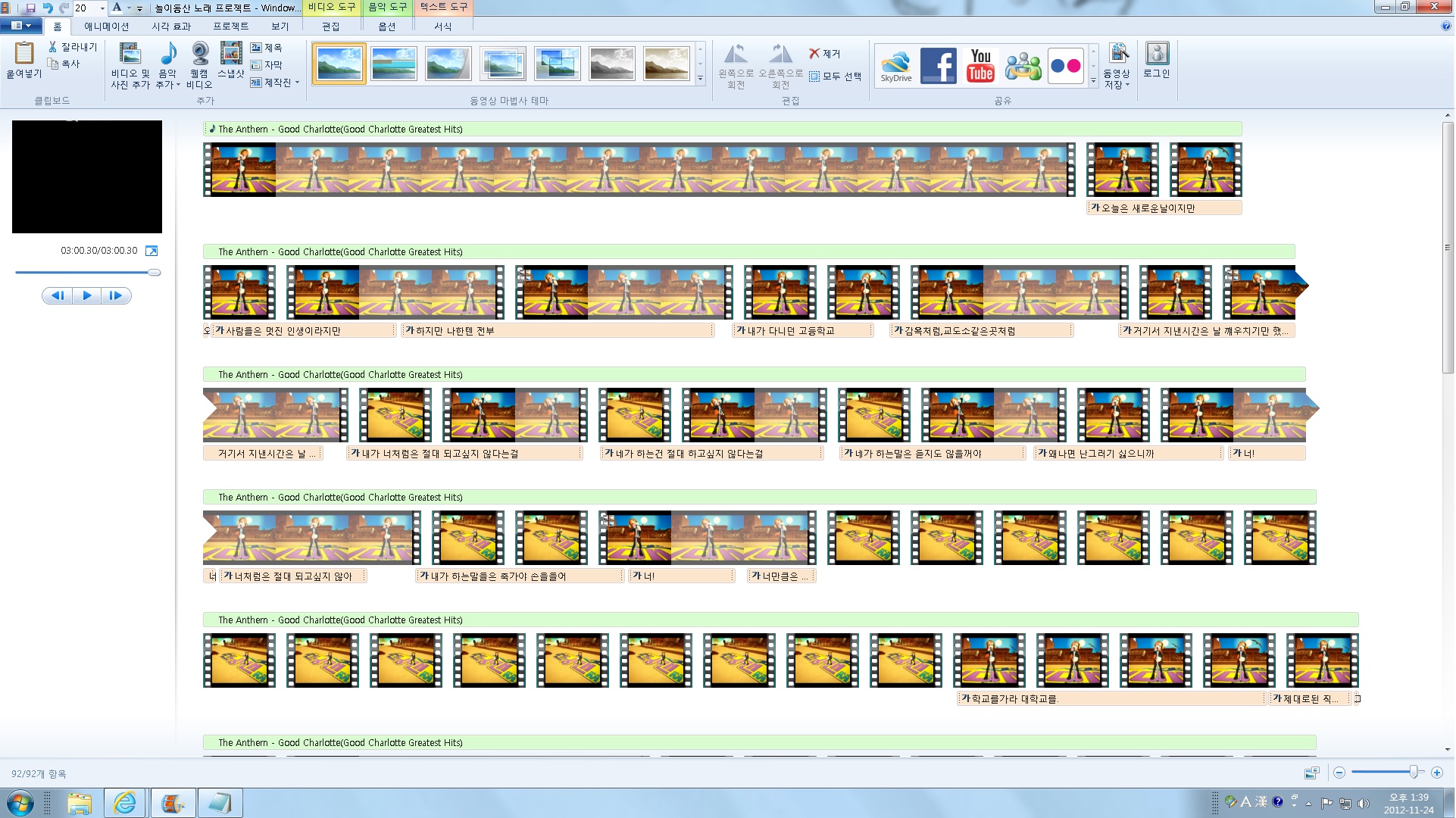Viewport: 1456px width, 818px height.
Task: Click 음악 추가 music note icon
Action: pyautogui.click(x=168, y=54)
